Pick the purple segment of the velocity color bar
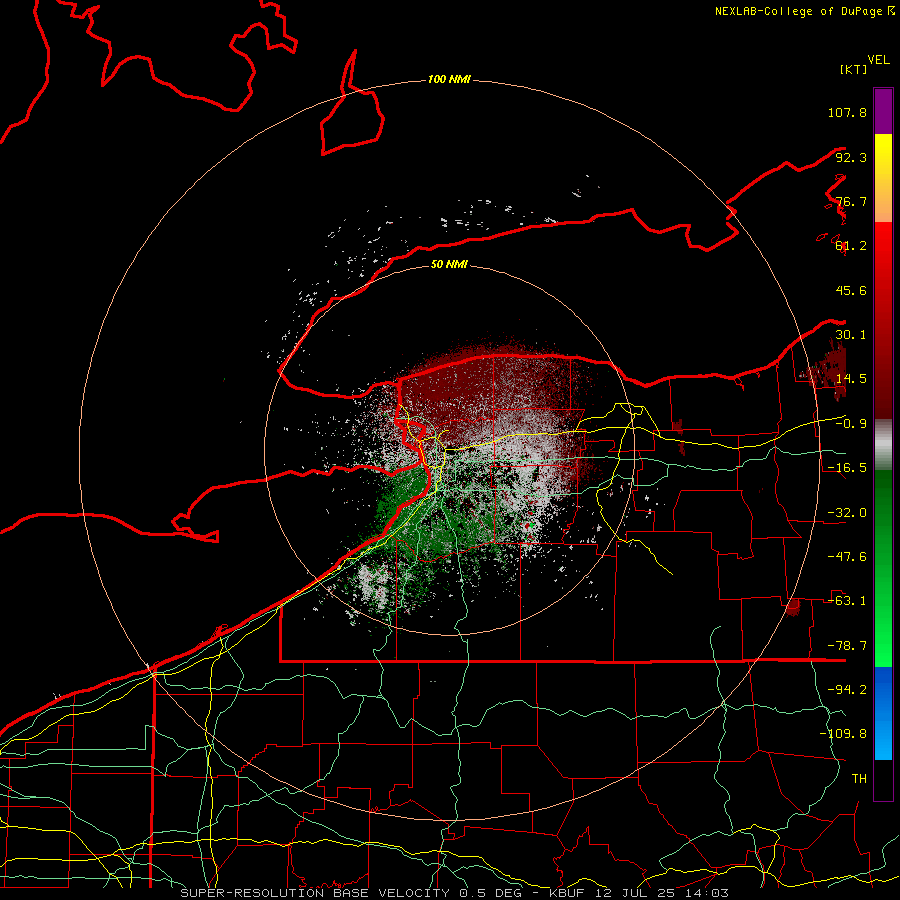 pos(883,111)
